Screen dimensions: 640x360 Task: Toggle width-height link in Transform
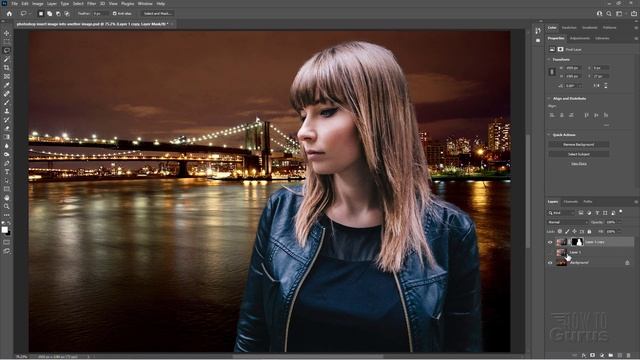(x=552, y=72)
